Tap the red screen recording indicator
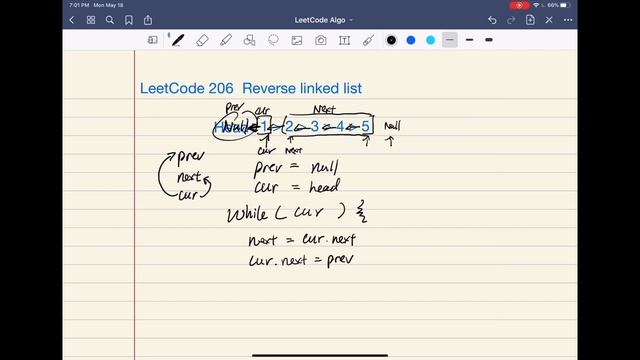Image resolution: width=640 pixels, height=360 pixels. (x=519, y=5)
